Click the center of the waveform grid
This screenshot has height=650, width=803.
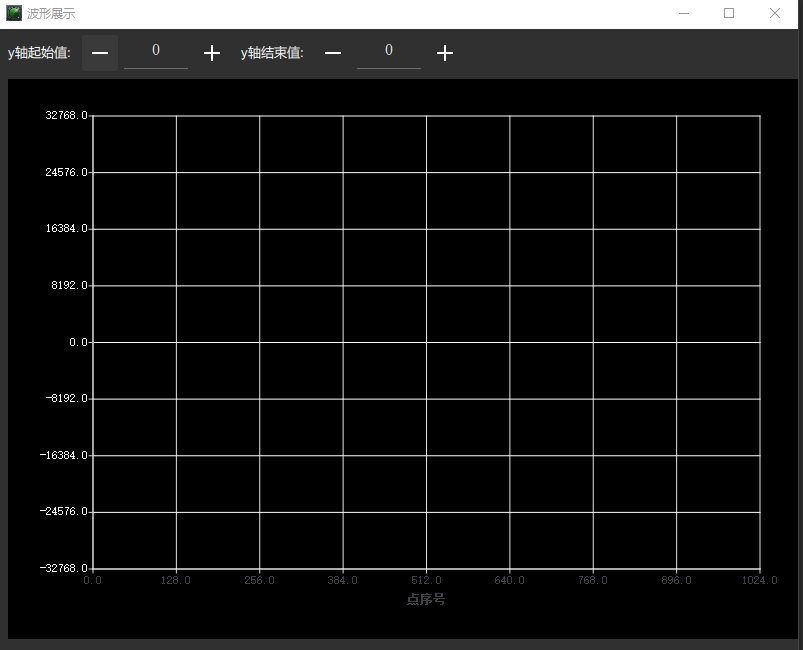click(x=426, y=341)
